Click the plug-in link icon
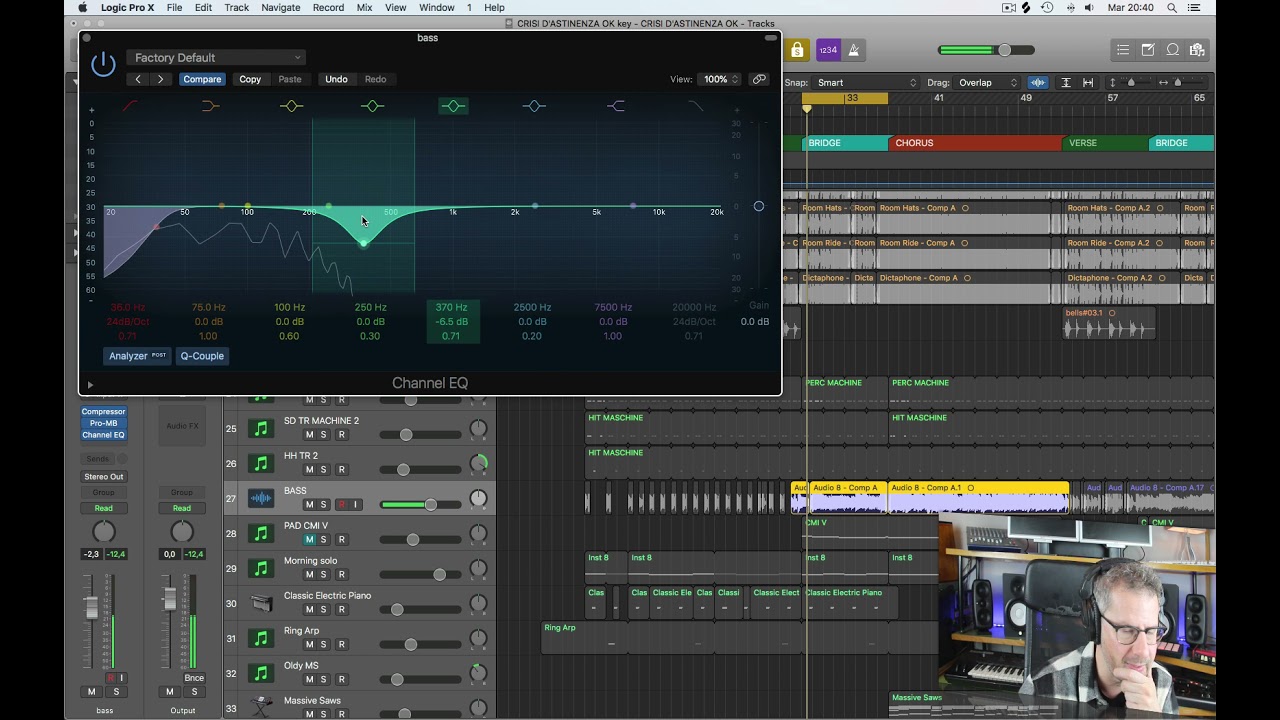Screen dimensions: 1280x720 pos(759,79)
